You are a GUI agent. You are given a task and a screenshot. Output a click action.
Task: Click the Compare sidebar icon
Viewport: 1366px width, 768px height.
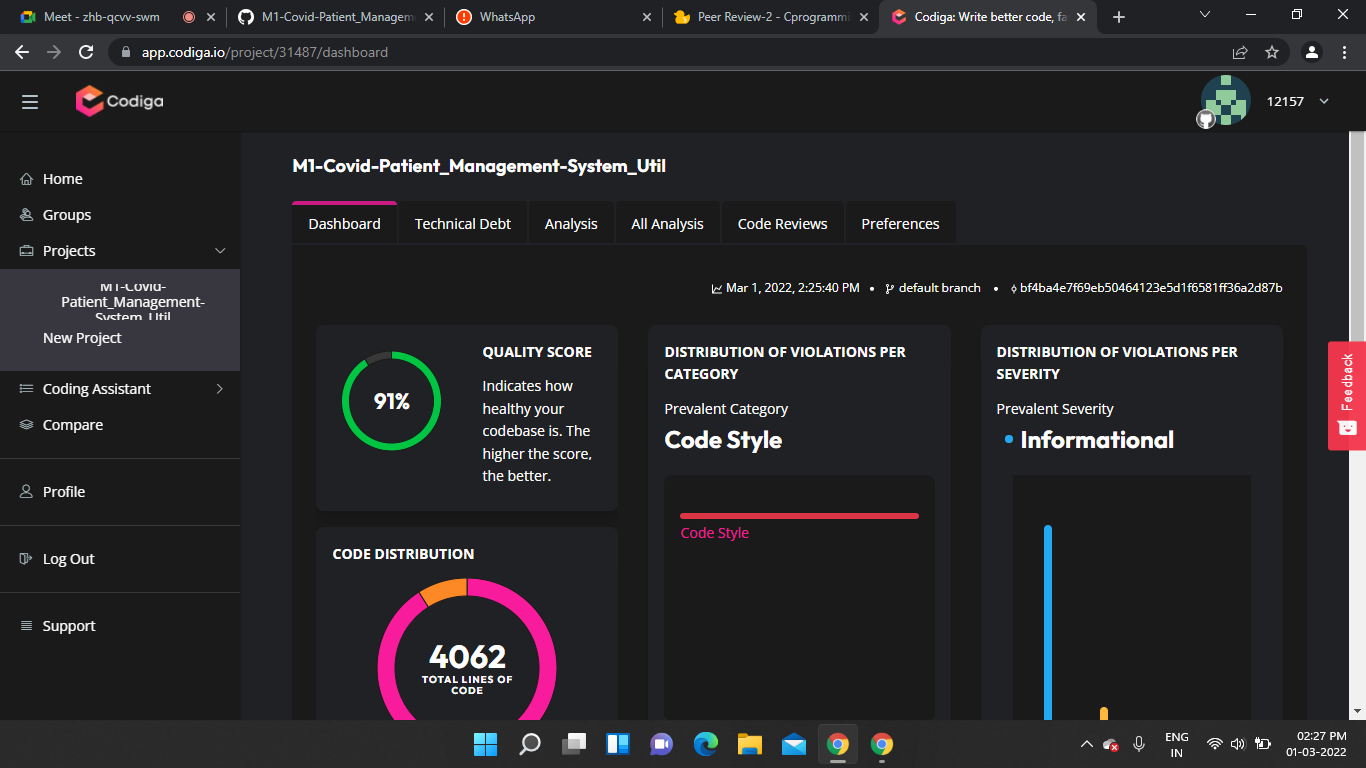26,424
